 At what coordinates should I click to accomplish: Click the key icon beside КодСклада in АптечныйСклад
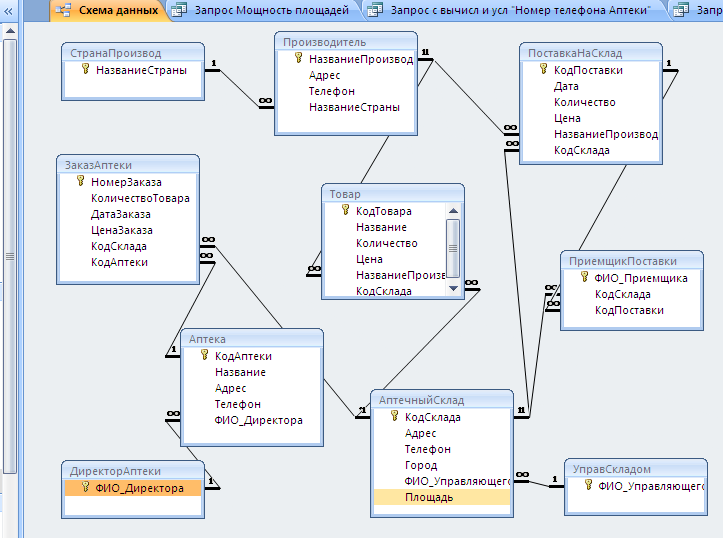(394, 416)
